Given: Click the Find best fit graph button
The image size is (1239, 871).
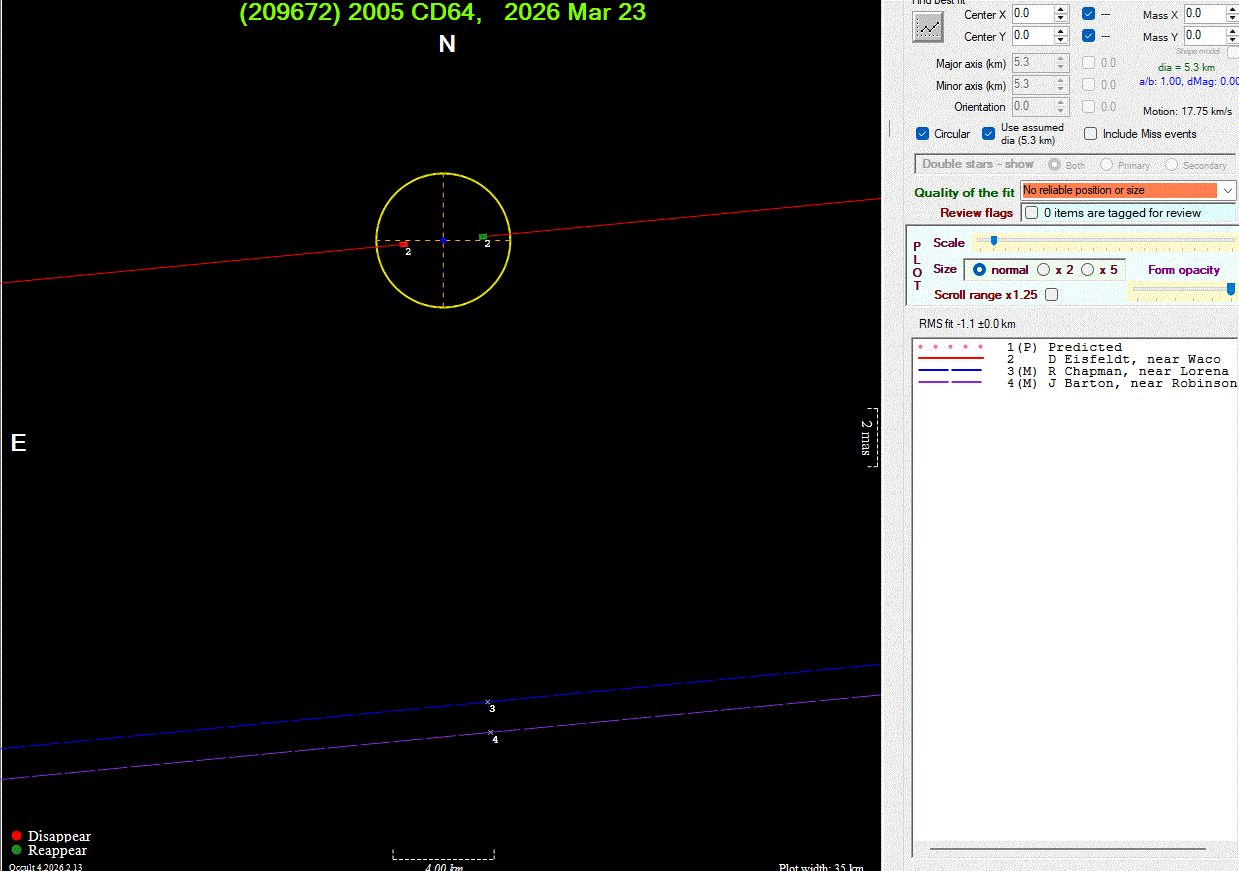Looking at the screenshot, I should pyautogui.click(x=928, y=27).
